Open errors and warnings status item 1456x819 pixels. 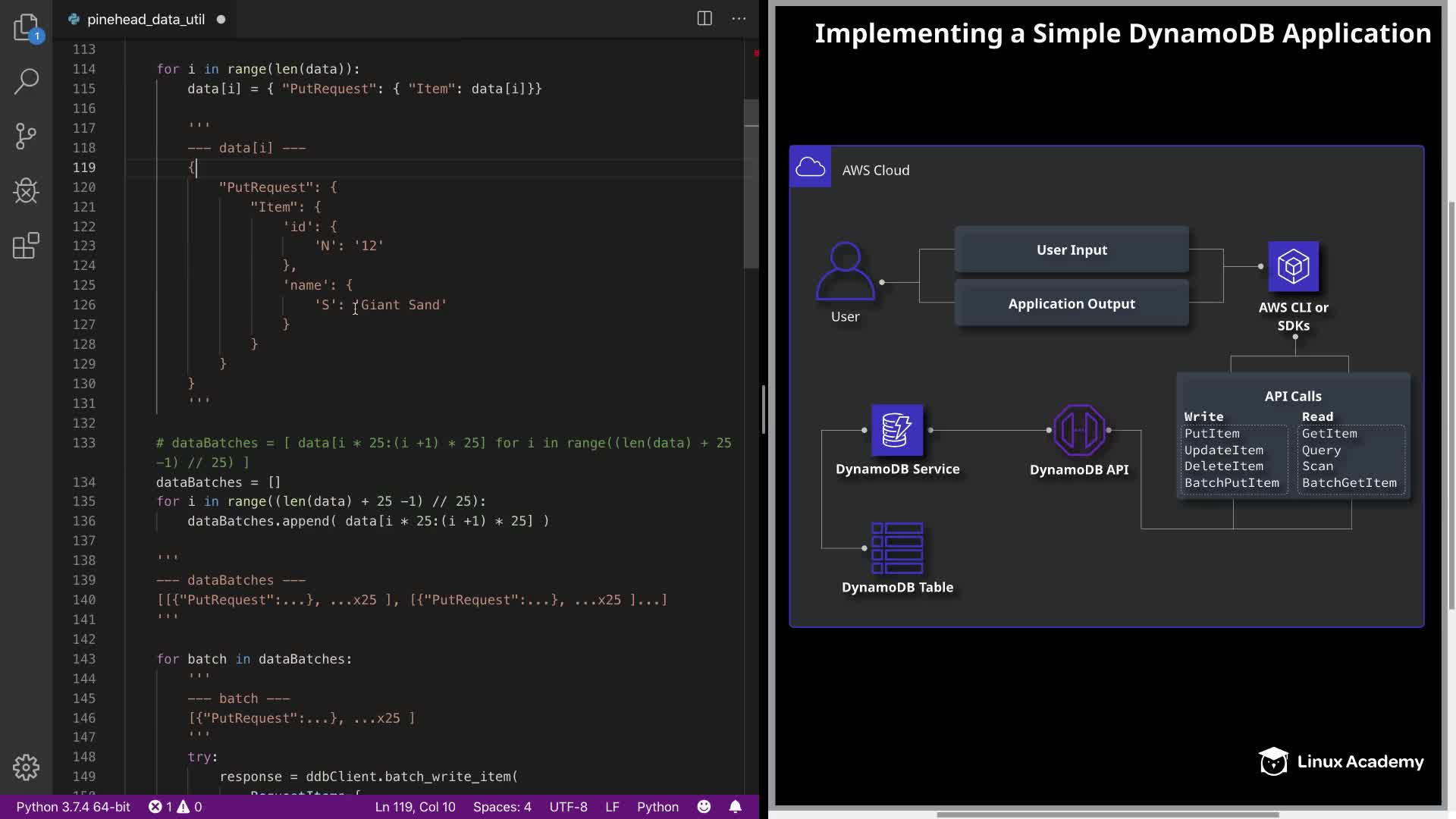[175, 807]
